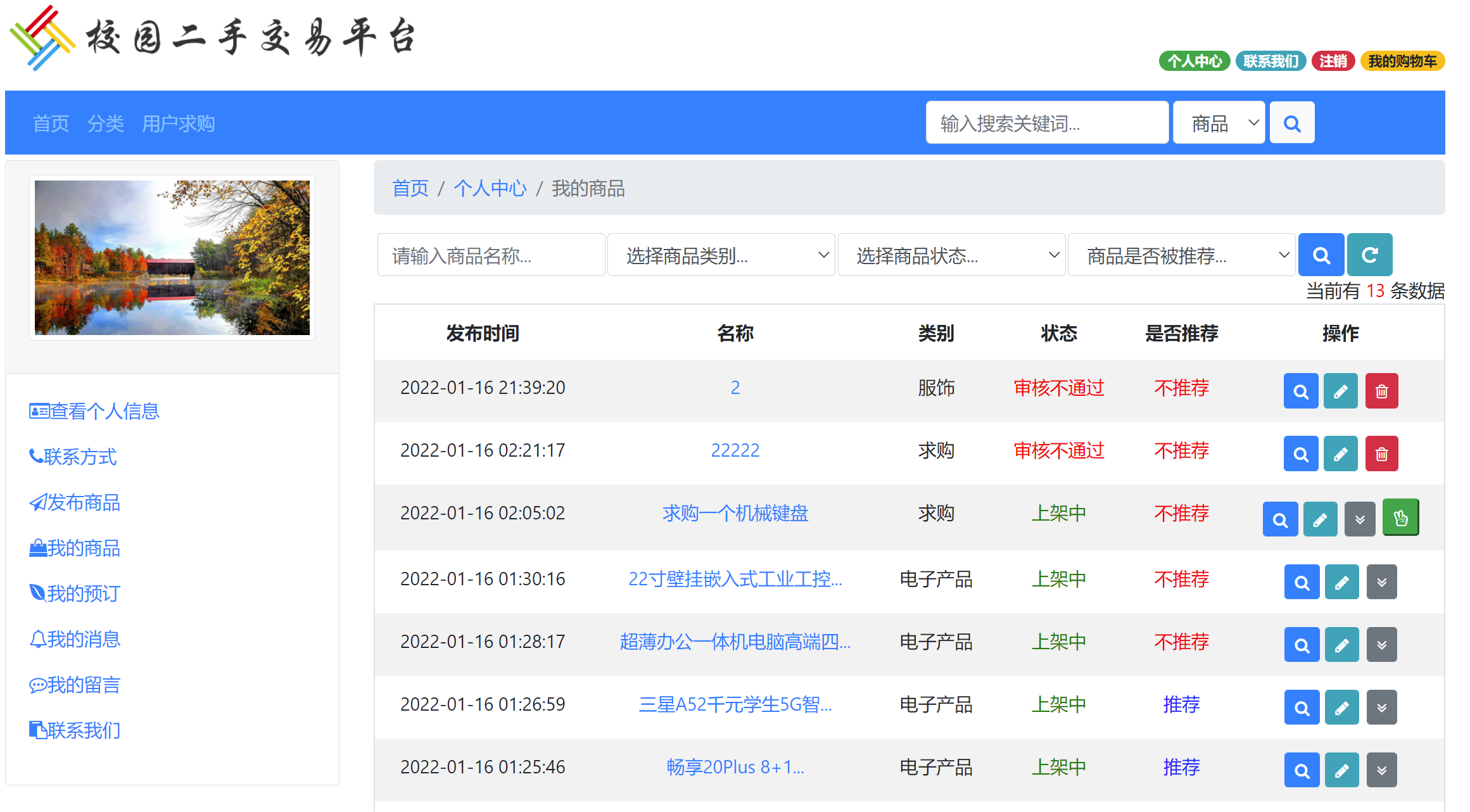Edit the 求购一个机械键盘 product
This screenshot has width=1470, height=812.
pyautogui.click(x=1320, y=519)
